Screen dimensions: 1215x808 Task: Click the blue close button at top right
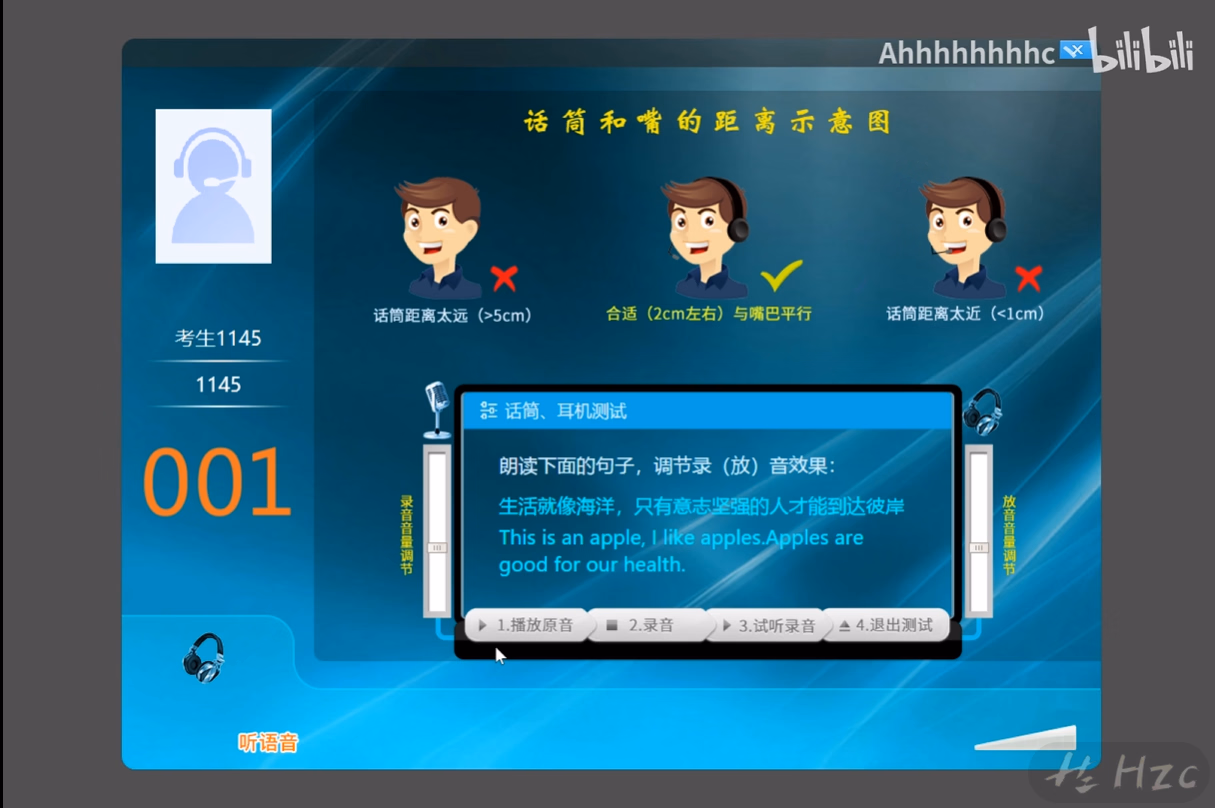1074,51
